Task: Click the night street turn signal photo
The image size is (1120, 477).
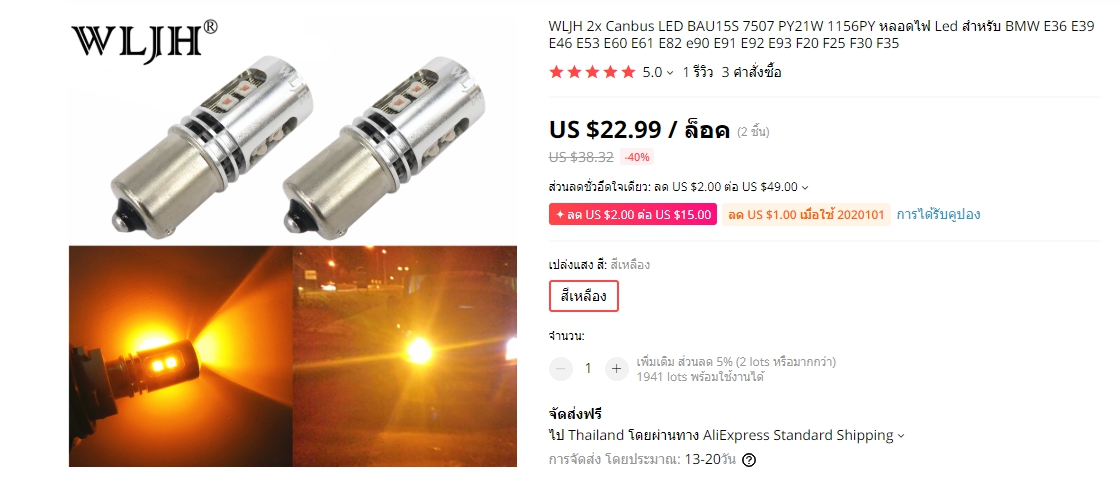Action: pyautogui.click(x=405, y=356)
